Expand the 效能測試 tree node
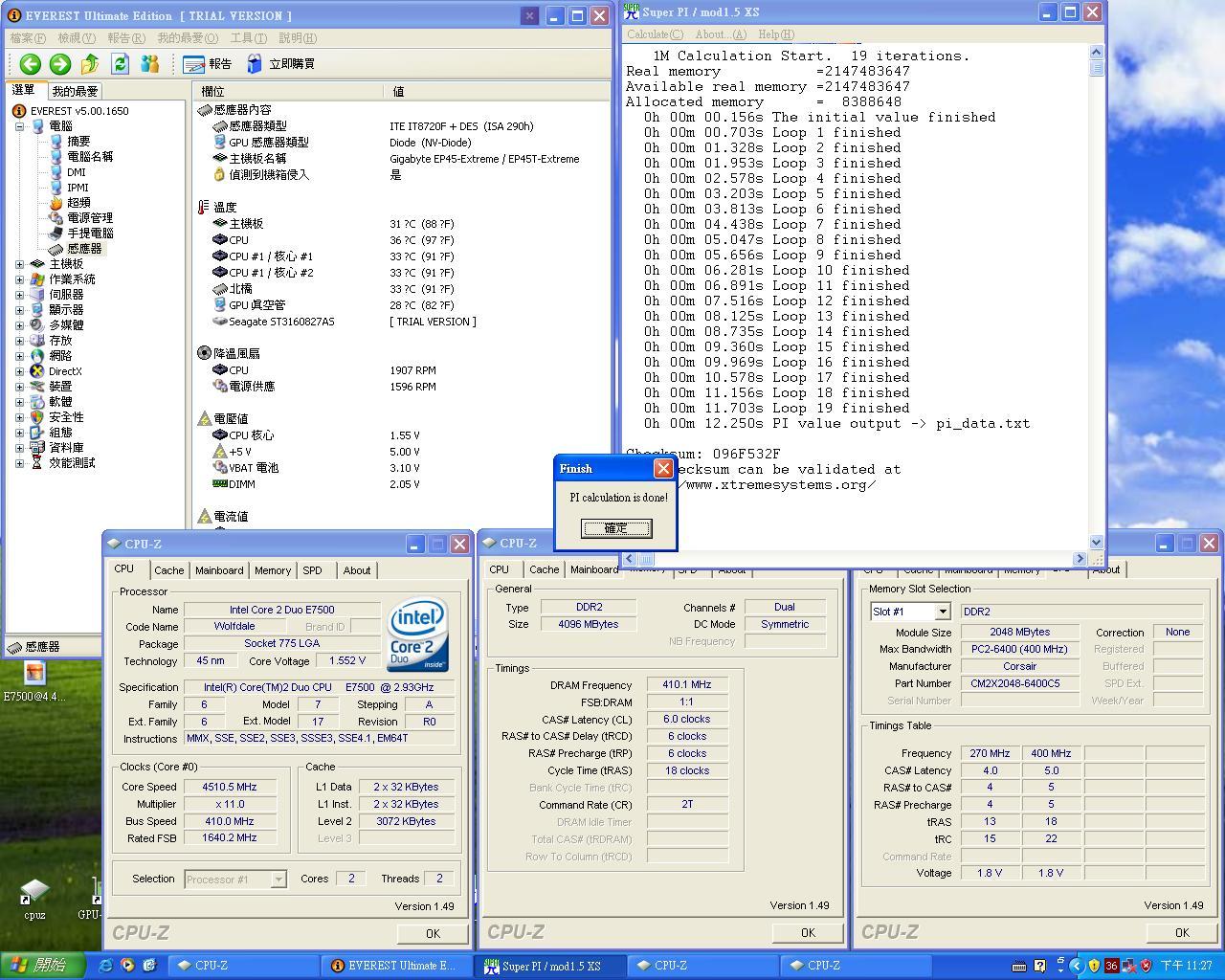This screenshot has height=980, width=1225. (20, 463)
